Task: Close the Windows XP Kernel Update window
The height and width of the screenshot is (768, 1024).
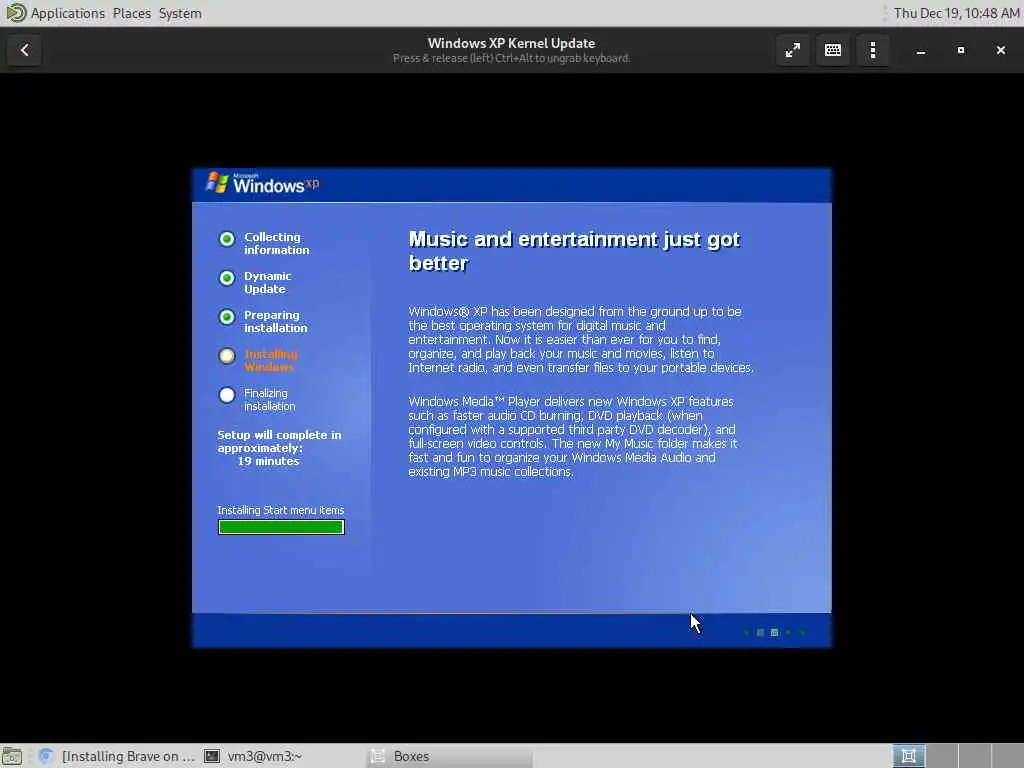Action: tap(1000, 50)
